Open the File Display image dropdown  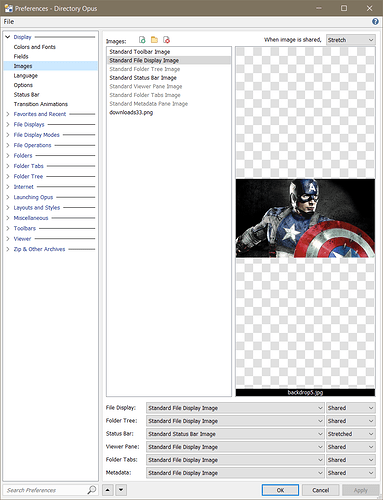[x=235, y=408]
